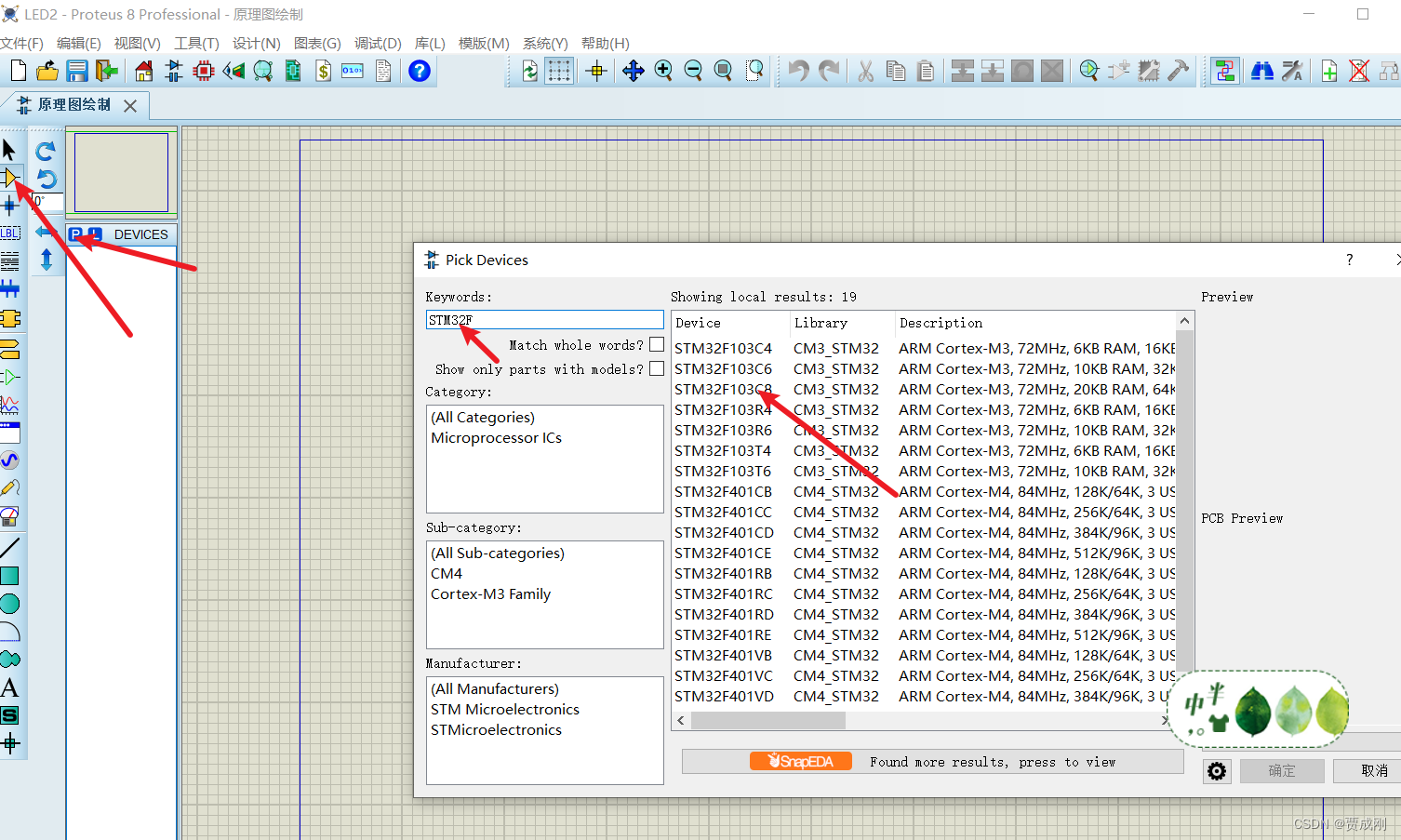
Task: Select Cortex-M3 Family sub-category
Action: coord(490,593)
